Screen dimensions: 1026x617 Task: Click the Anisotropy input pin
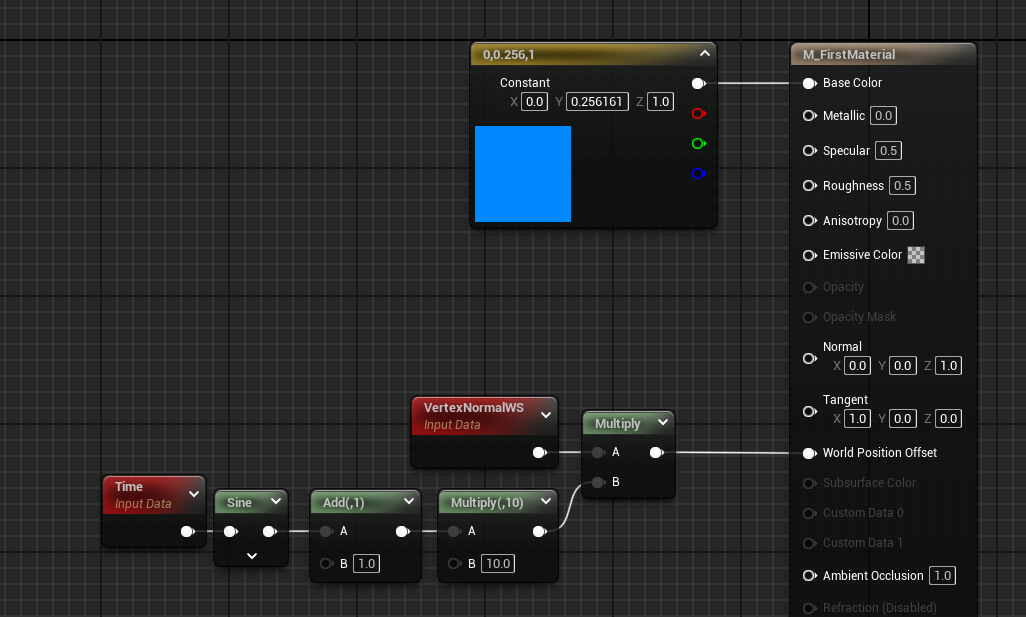click(x=809, y=220)
